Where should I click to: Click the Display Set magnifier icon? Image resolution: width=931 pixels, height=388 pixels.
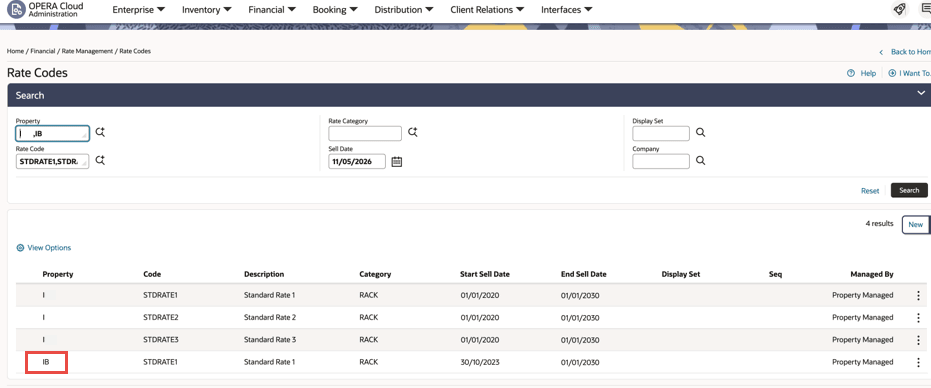(701, 133)
